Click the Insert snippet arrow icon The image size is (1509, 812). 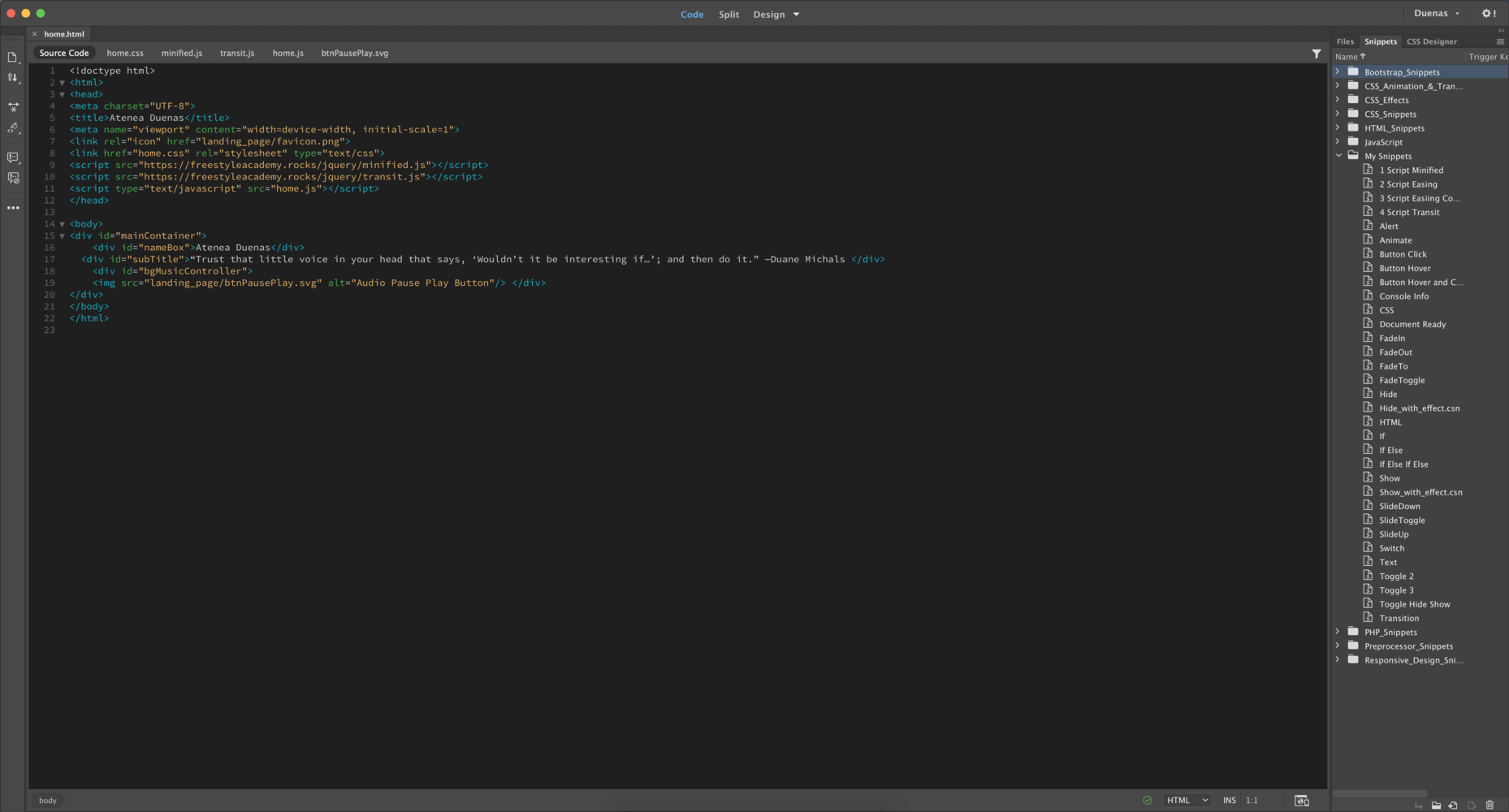(x=1419, y=806)
